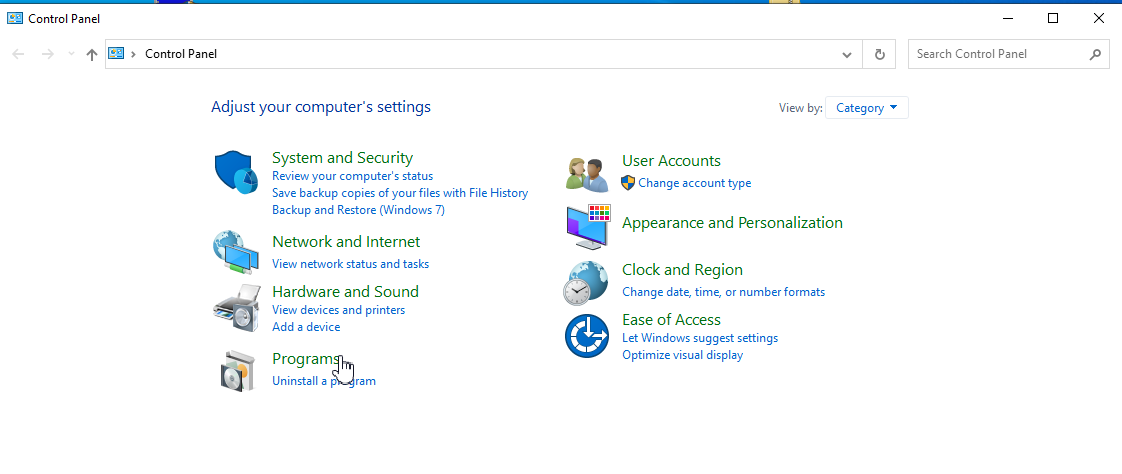1122x474 pixels.
Task: Click the Hardware and Sound printer icon
Action: coord(237,309)
